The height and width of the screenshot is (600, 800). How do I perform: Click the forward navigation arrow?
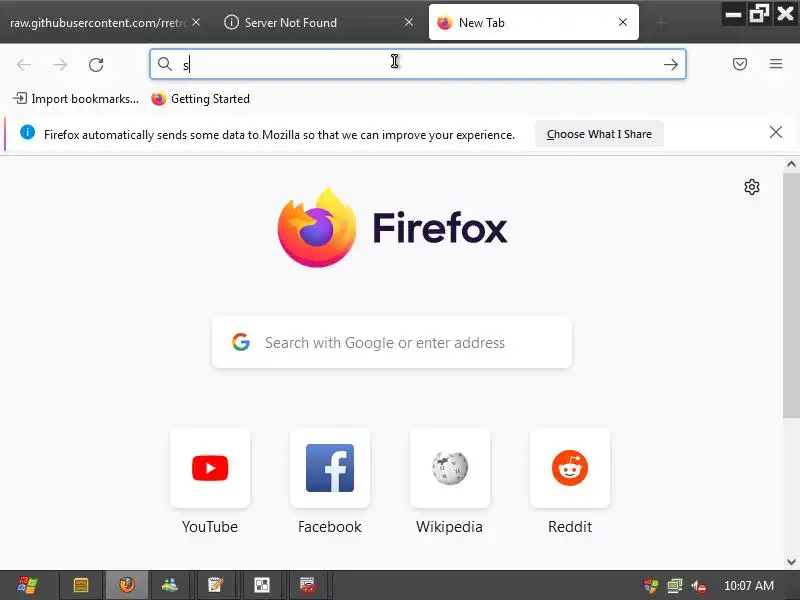tap(60, 64)
